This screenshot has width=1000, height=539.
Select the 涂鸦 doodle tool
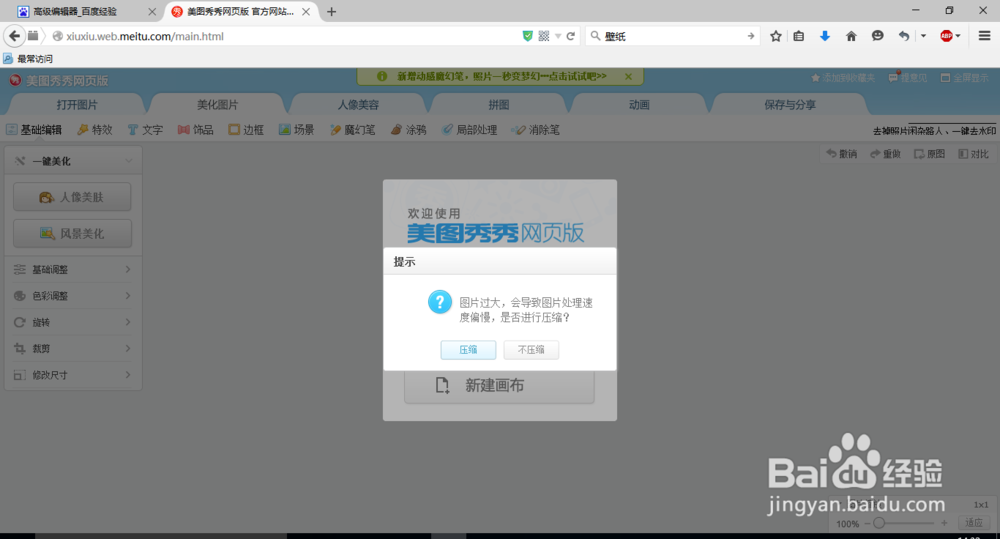point(408,129)
